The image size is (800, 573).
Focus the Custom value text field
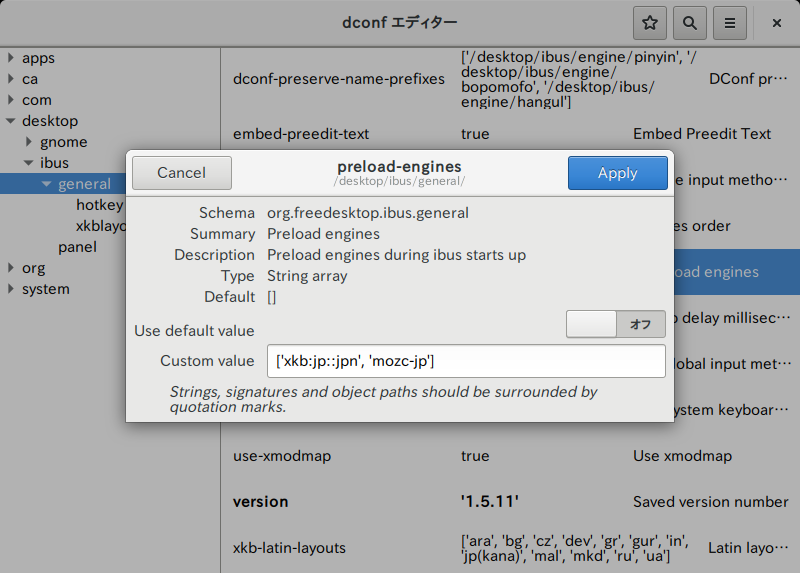tap(466, 361)
